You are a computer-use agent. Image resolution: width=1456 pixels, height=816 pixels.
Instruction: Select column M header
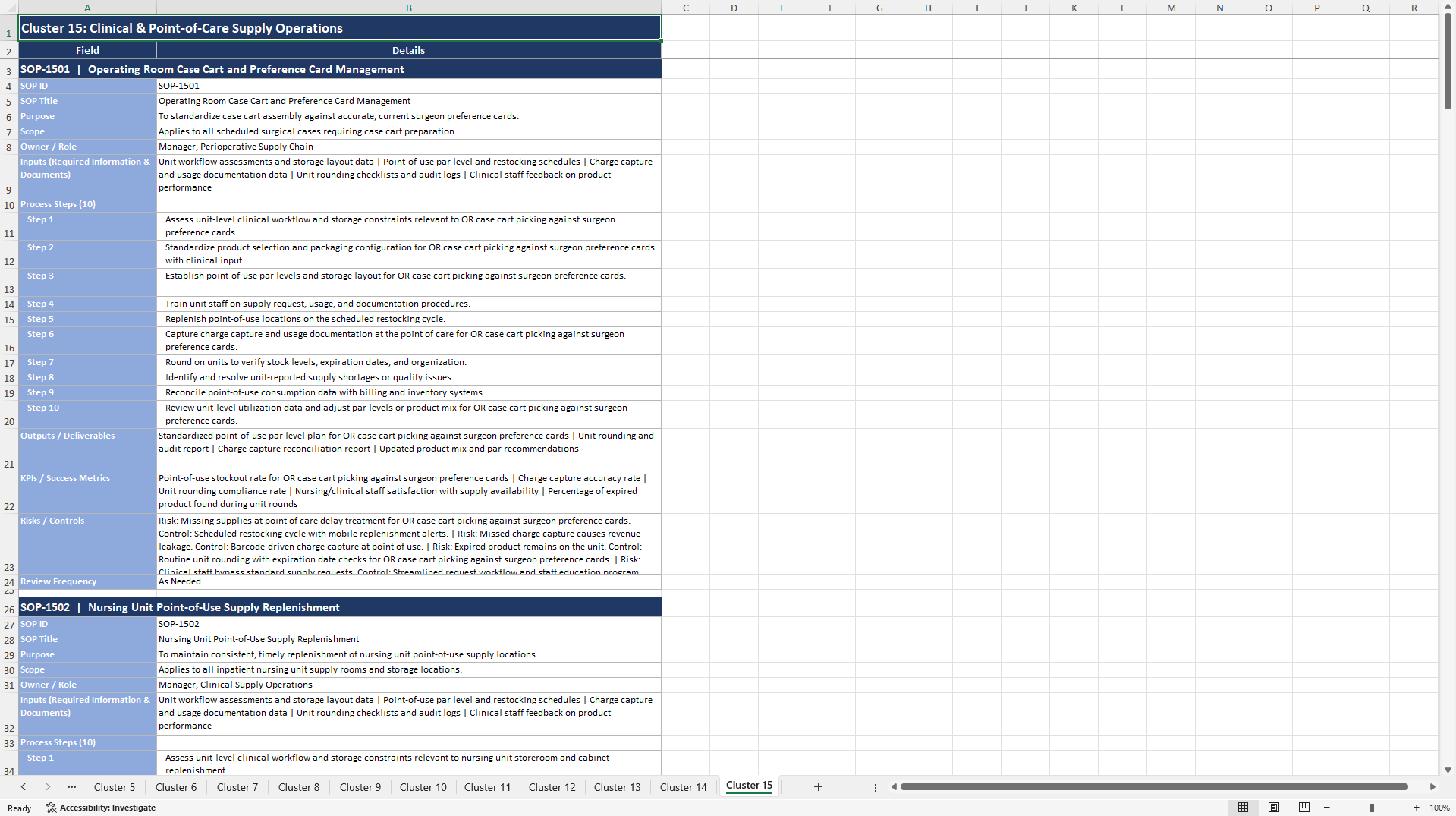click(x=1171, y=8)
